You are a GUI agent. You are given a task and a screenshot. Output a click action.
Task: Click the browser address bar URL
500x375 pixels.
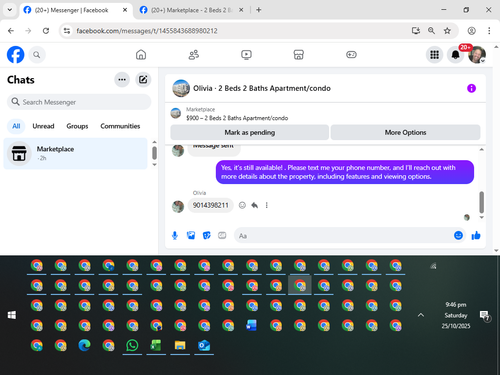[x=147, y=31]
